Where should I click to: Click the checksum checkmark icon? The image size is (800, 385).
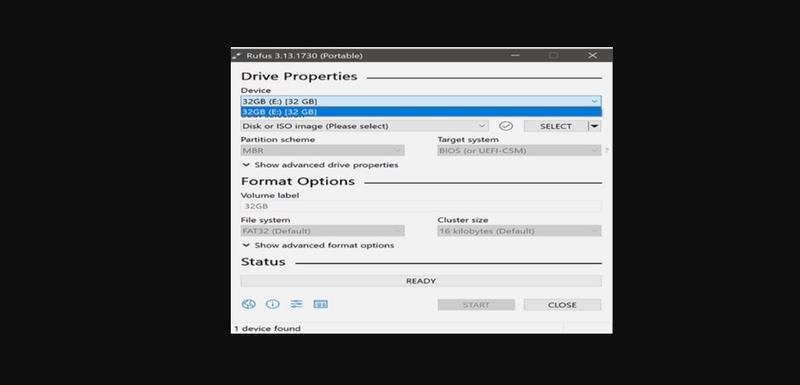click(x=506, y=126)
